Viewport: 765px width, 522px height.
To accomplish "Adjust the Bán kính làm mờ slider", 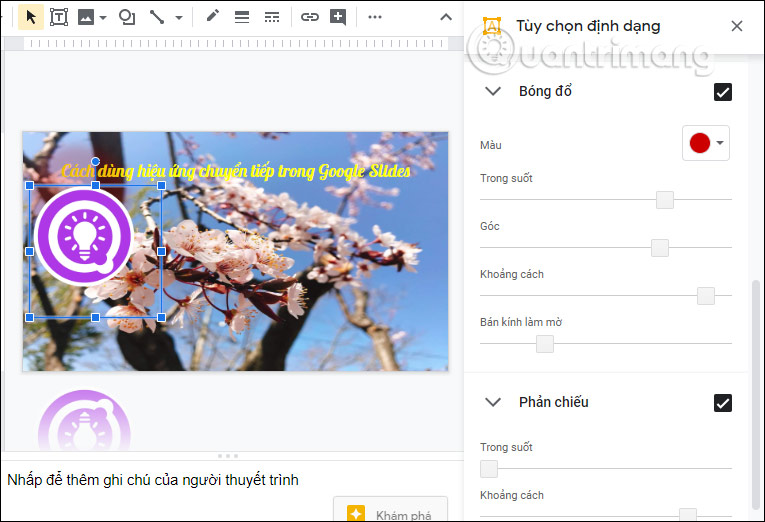I will tap(545, 344).
